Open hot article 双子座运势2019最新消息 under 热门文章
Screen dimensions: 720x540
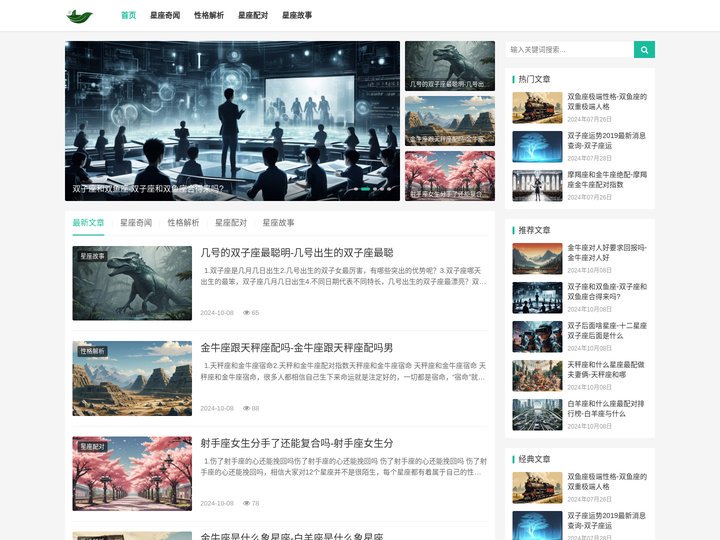pos(607,141)
